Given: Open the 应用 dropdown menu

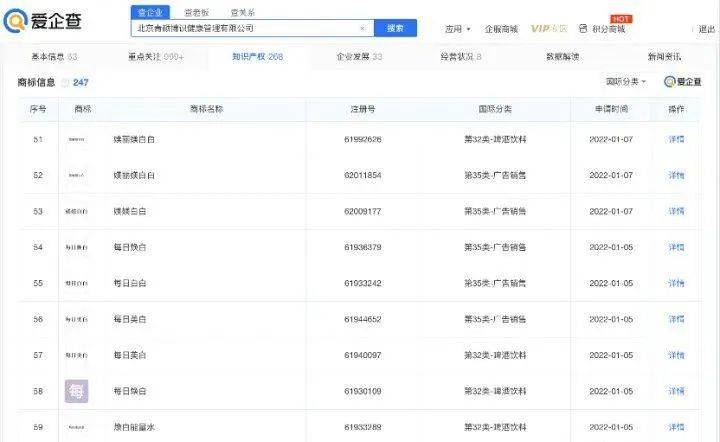Looking at the screenshot, I should click(x=456, y=29).
